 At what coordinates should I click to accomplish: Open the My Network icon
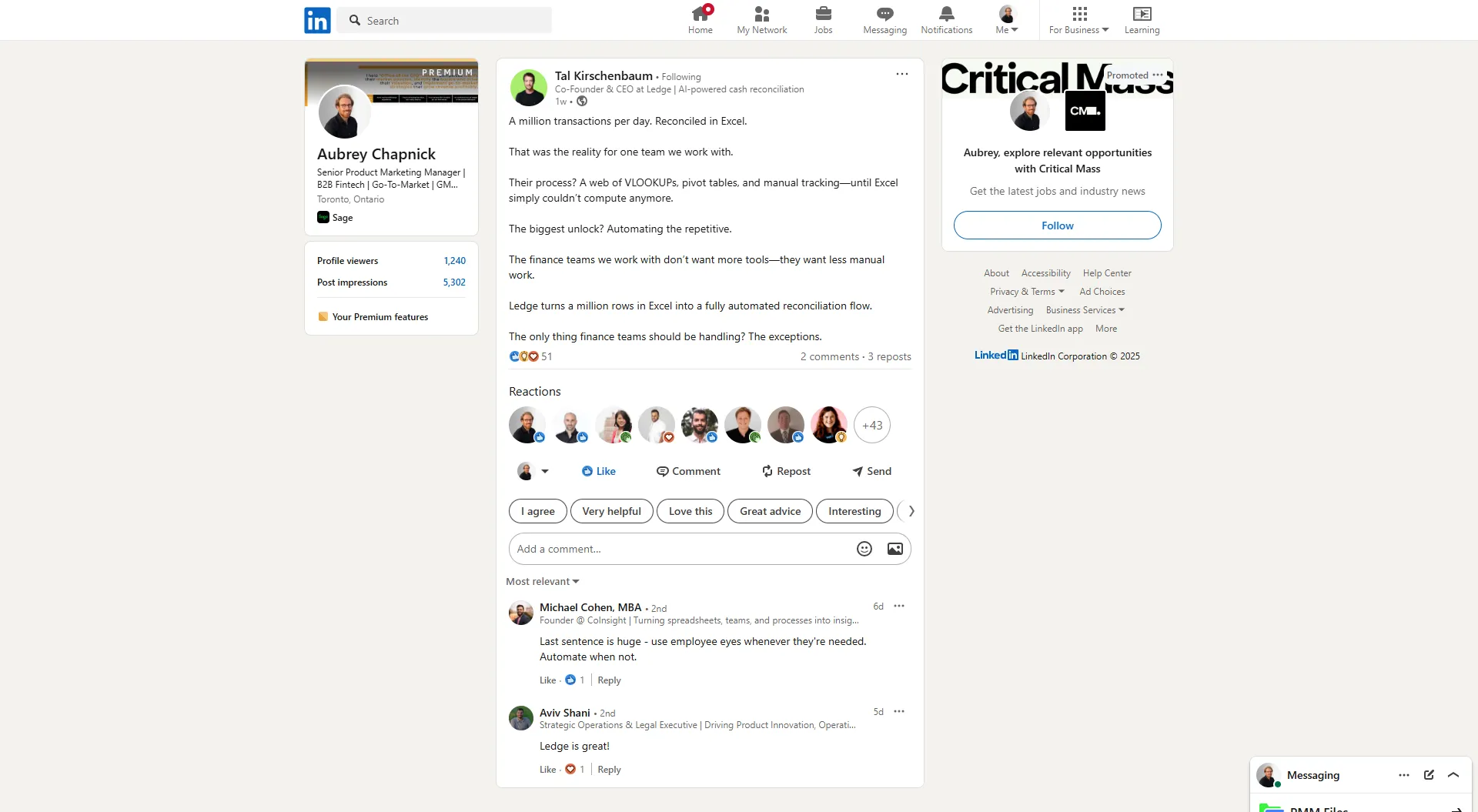[x=761, y=19]
